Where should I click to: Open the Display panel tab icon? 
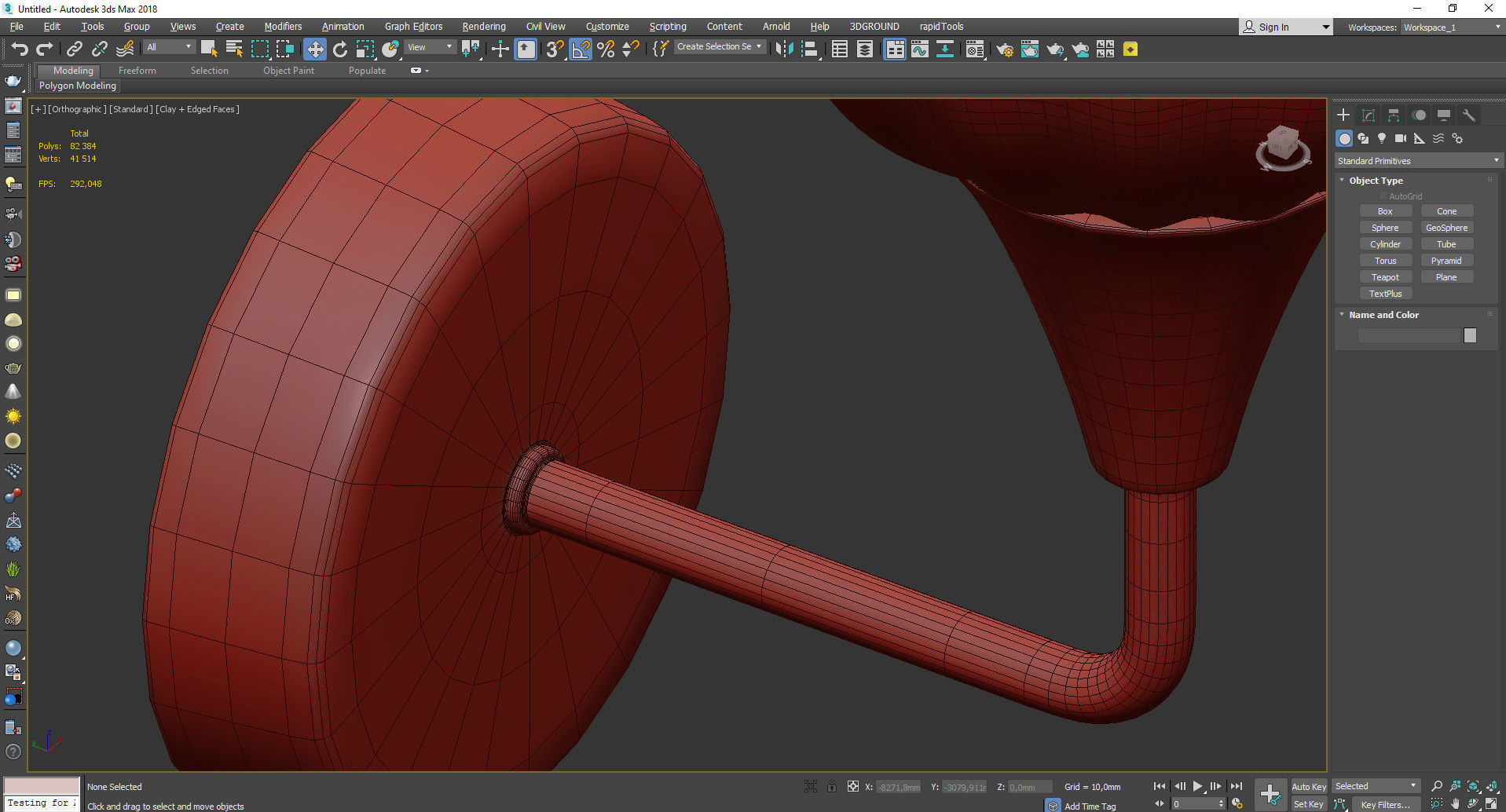1444,115
